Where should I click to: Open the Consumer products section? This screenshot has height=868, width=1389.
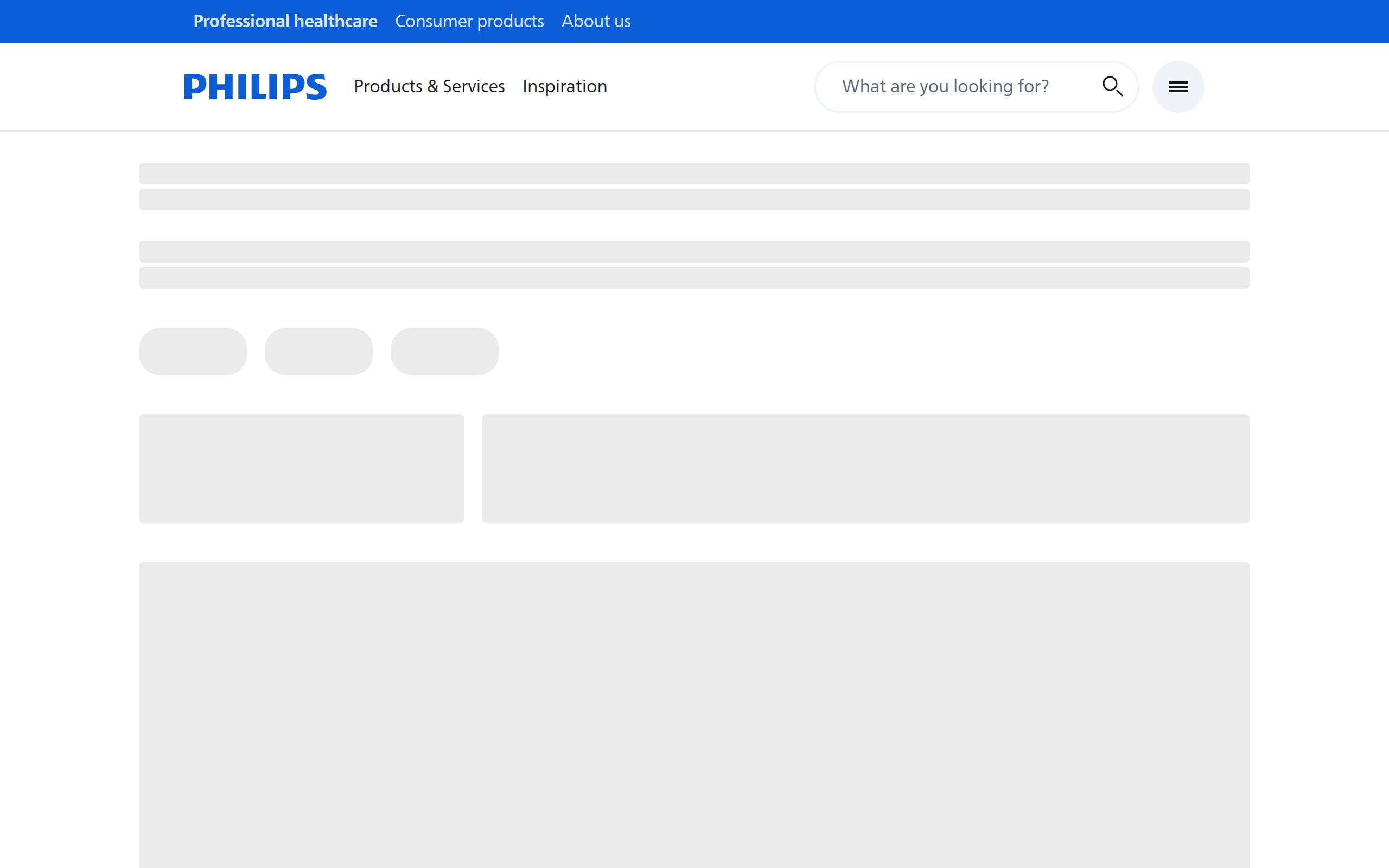click(x=469, y=21)
